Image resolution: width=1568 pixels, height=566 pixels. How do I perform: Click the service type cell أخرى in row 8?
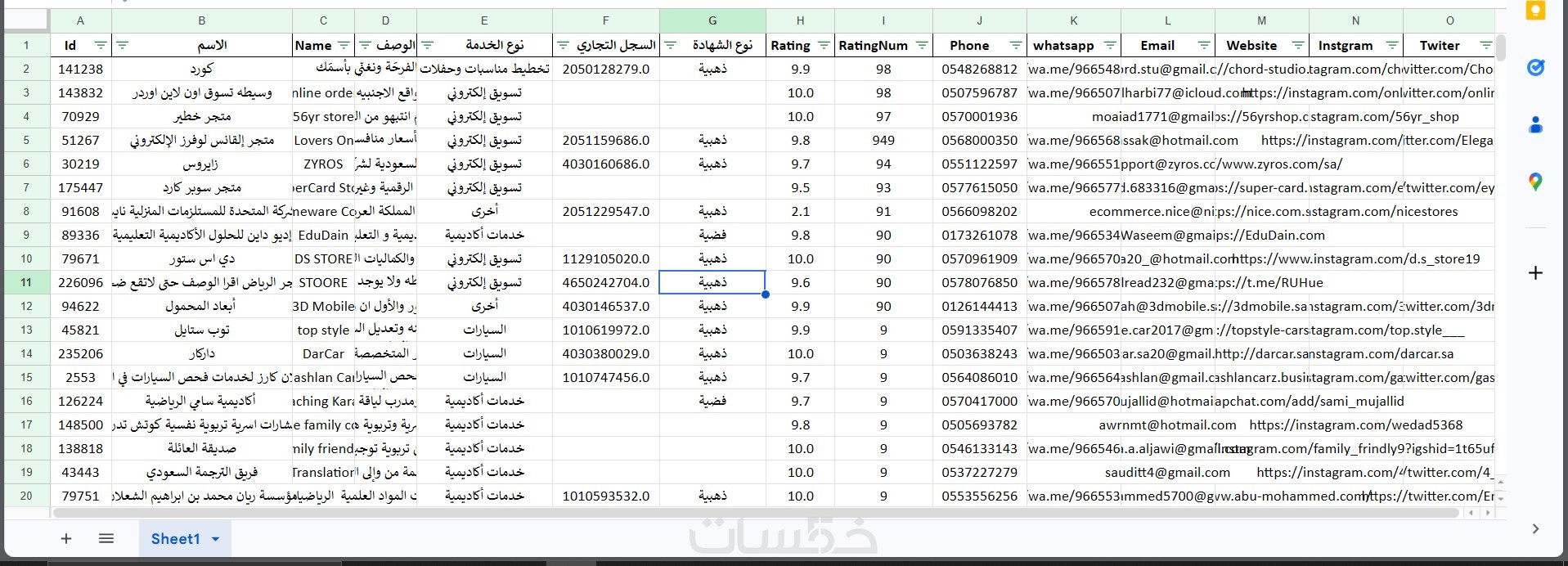484,211
